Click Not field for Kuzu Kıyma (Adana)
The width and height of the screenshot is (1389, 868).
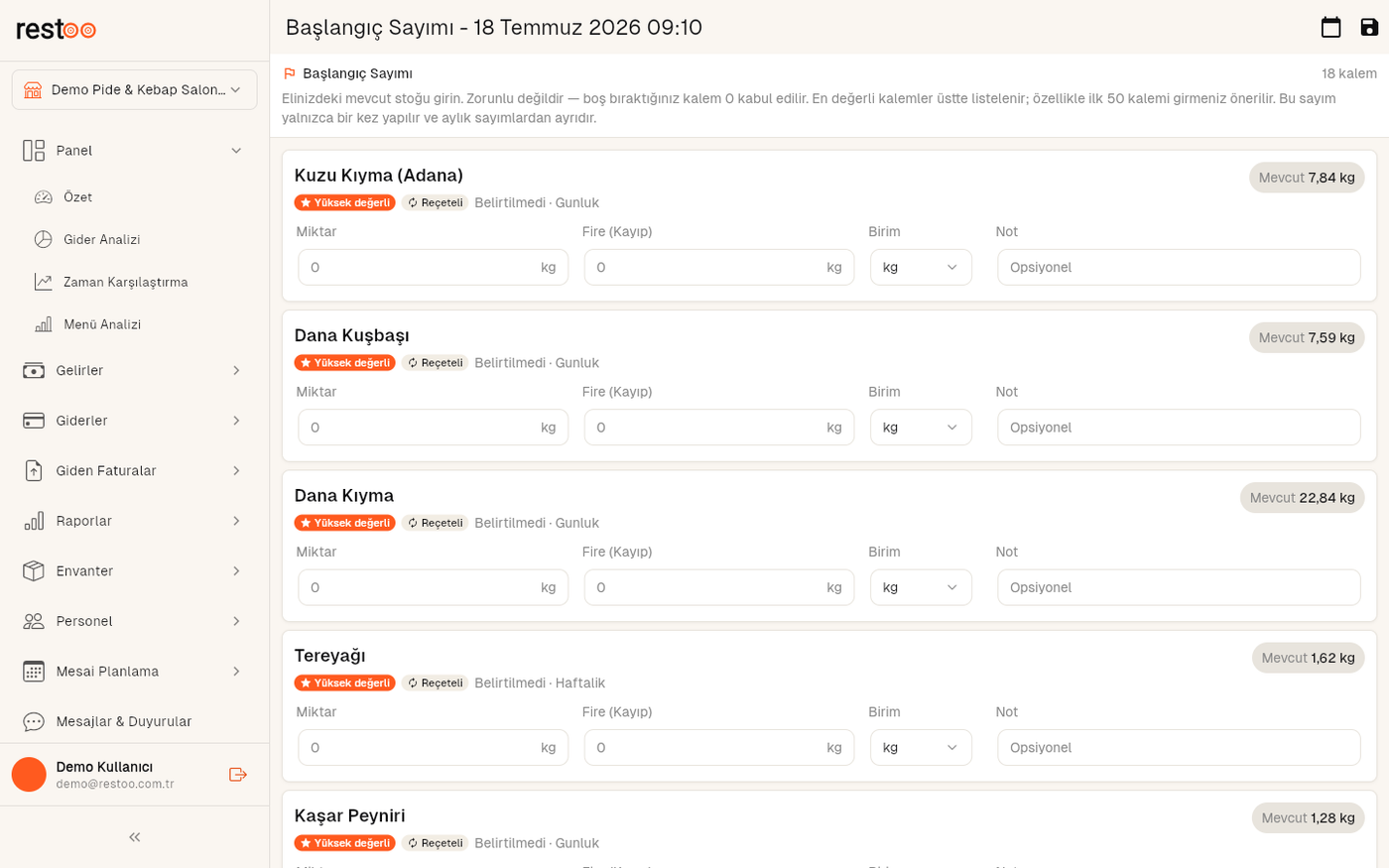point(1179,268)
